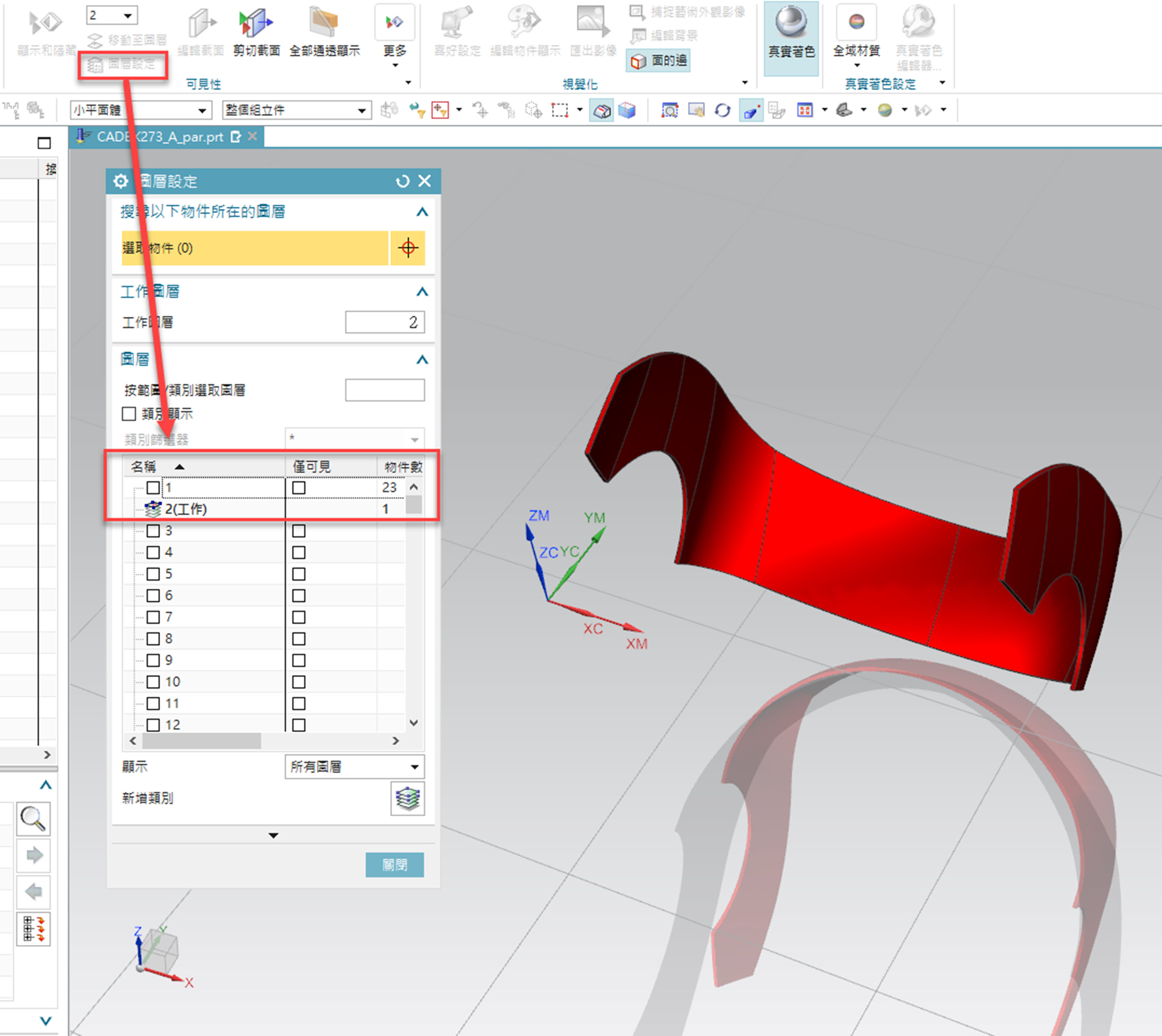Click the 選取物件 (0) selection field
This screenshot has width=1162, height=1036.
point(255,248)
